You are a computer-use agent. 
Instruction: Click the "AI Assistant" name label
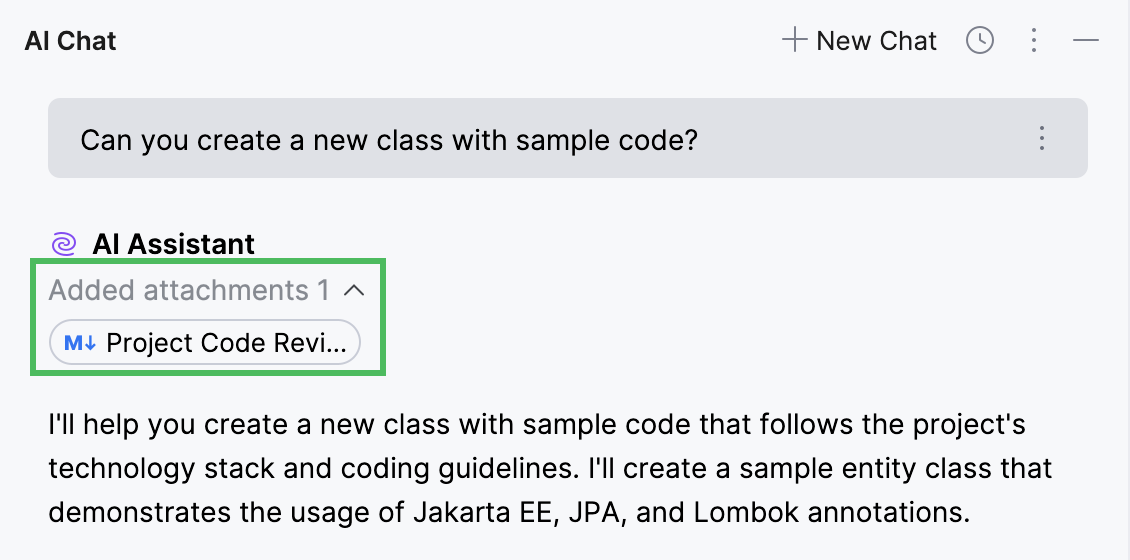tap(174, 244)
